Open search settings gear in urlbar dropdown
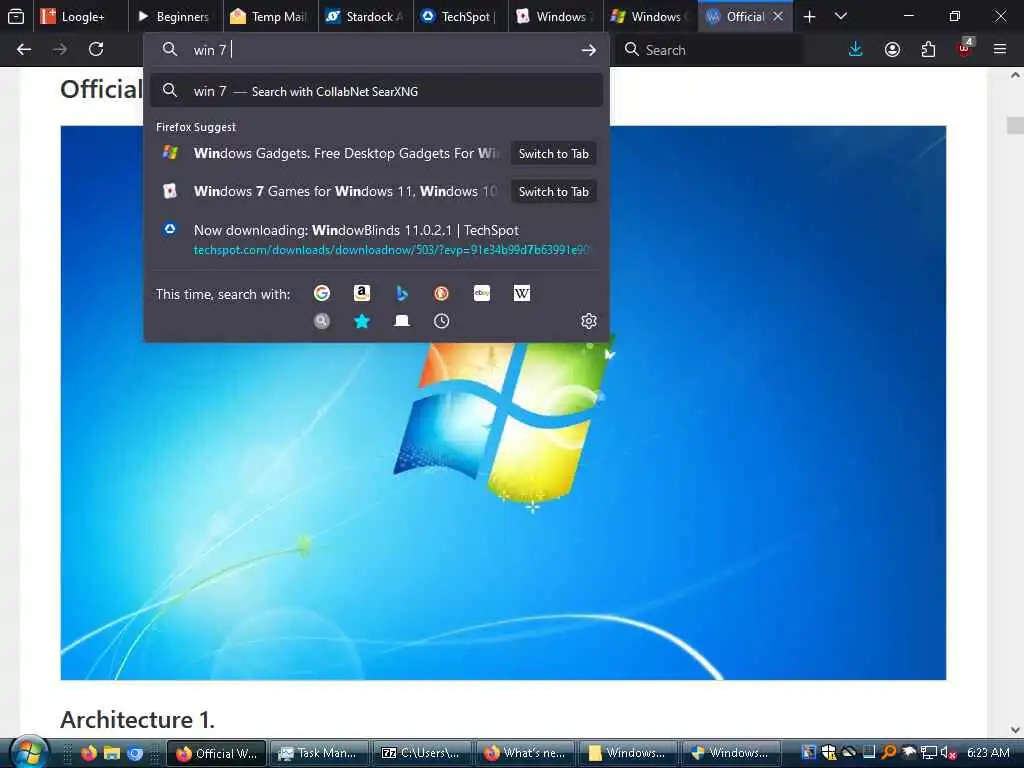This screenshot has height=768, width=1024. (588, 321)
